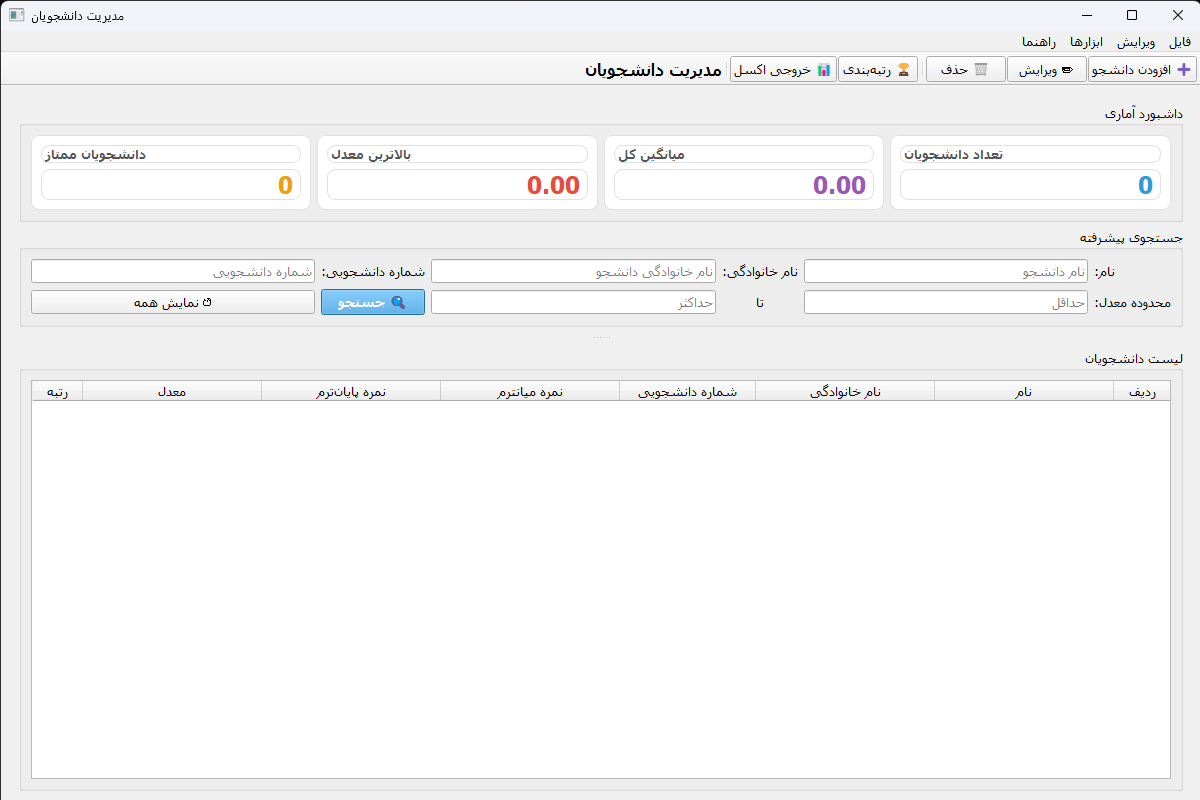Sort by نمره میانترم column header

[530, 392]
